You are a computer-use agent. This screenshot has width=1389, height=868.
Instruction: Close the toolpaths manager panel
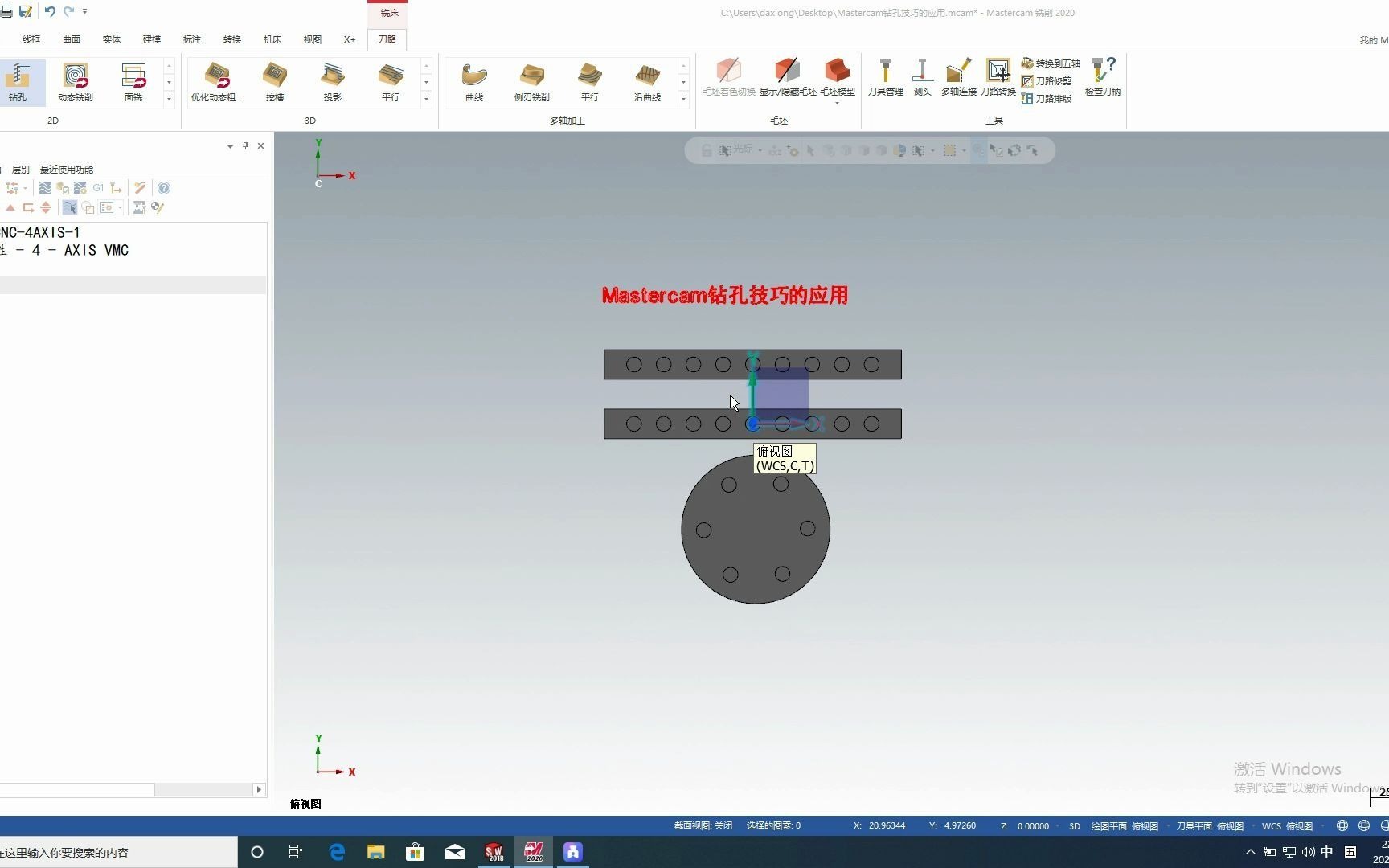pyautogui.click(x=260, y=146)
